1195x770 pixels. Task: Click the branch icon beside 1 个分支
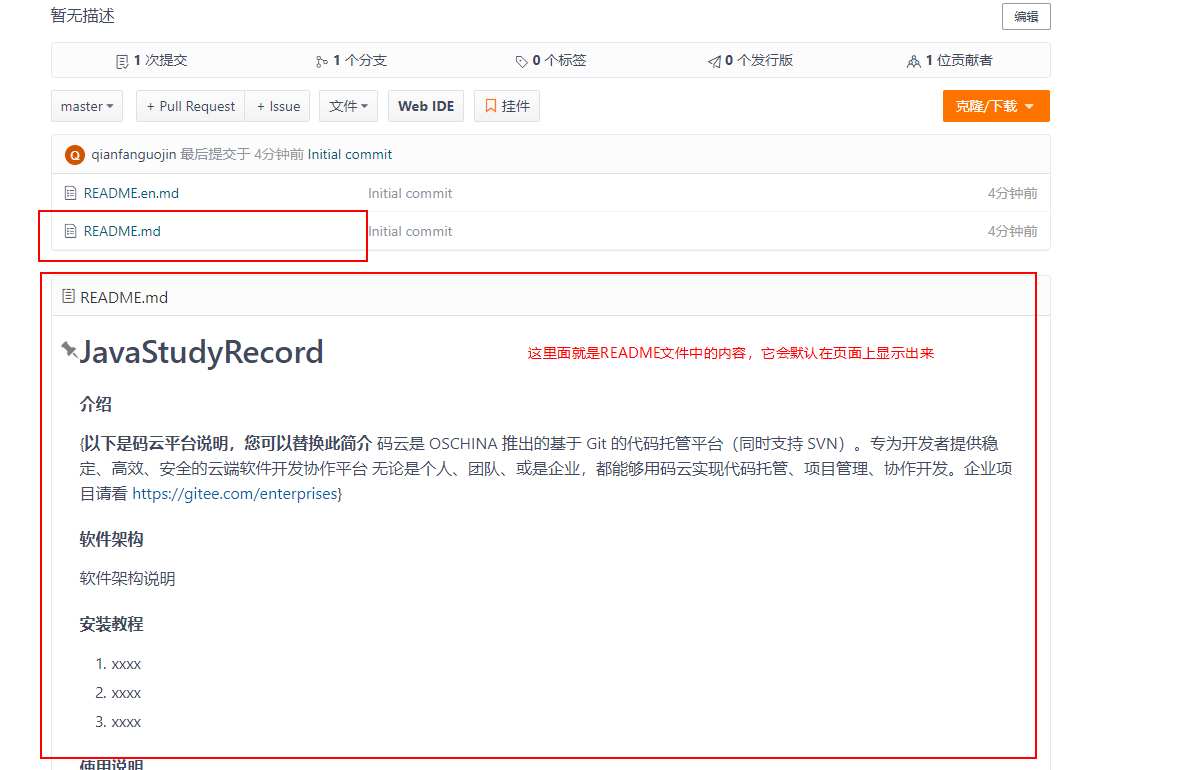(x=321, y=61)
